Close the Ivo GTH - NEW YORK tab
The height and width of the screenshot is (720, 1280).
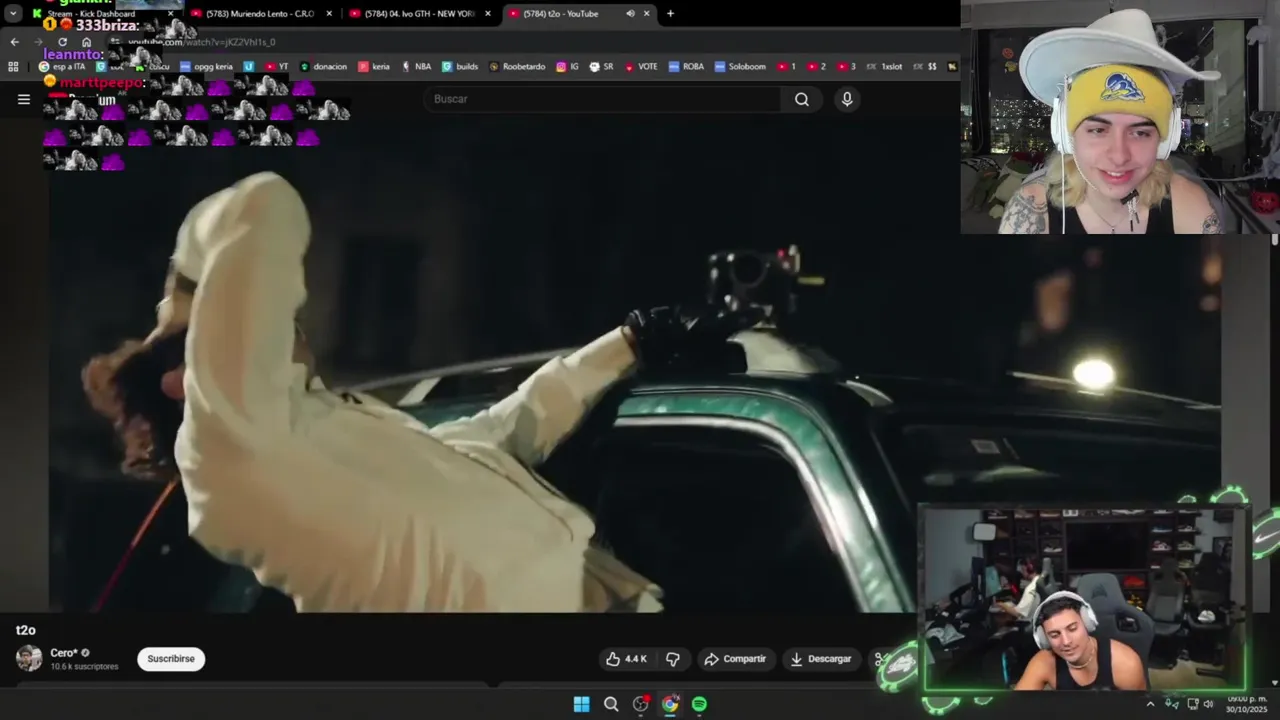pyautogui.click(x=488, y=14)
